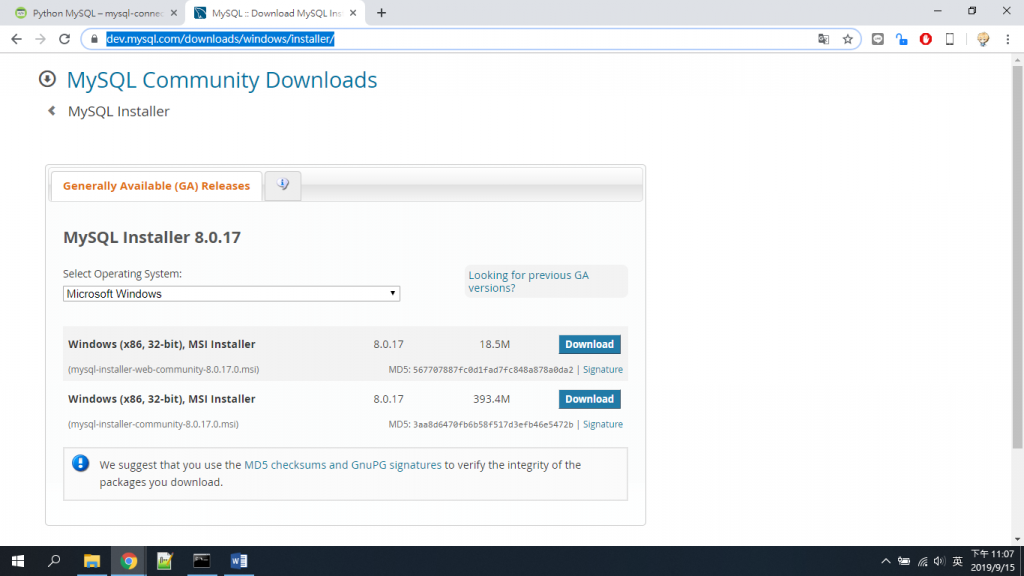Close the MySQL Download tab
Screen dimensions: 1024x576
tap(353, 13)
